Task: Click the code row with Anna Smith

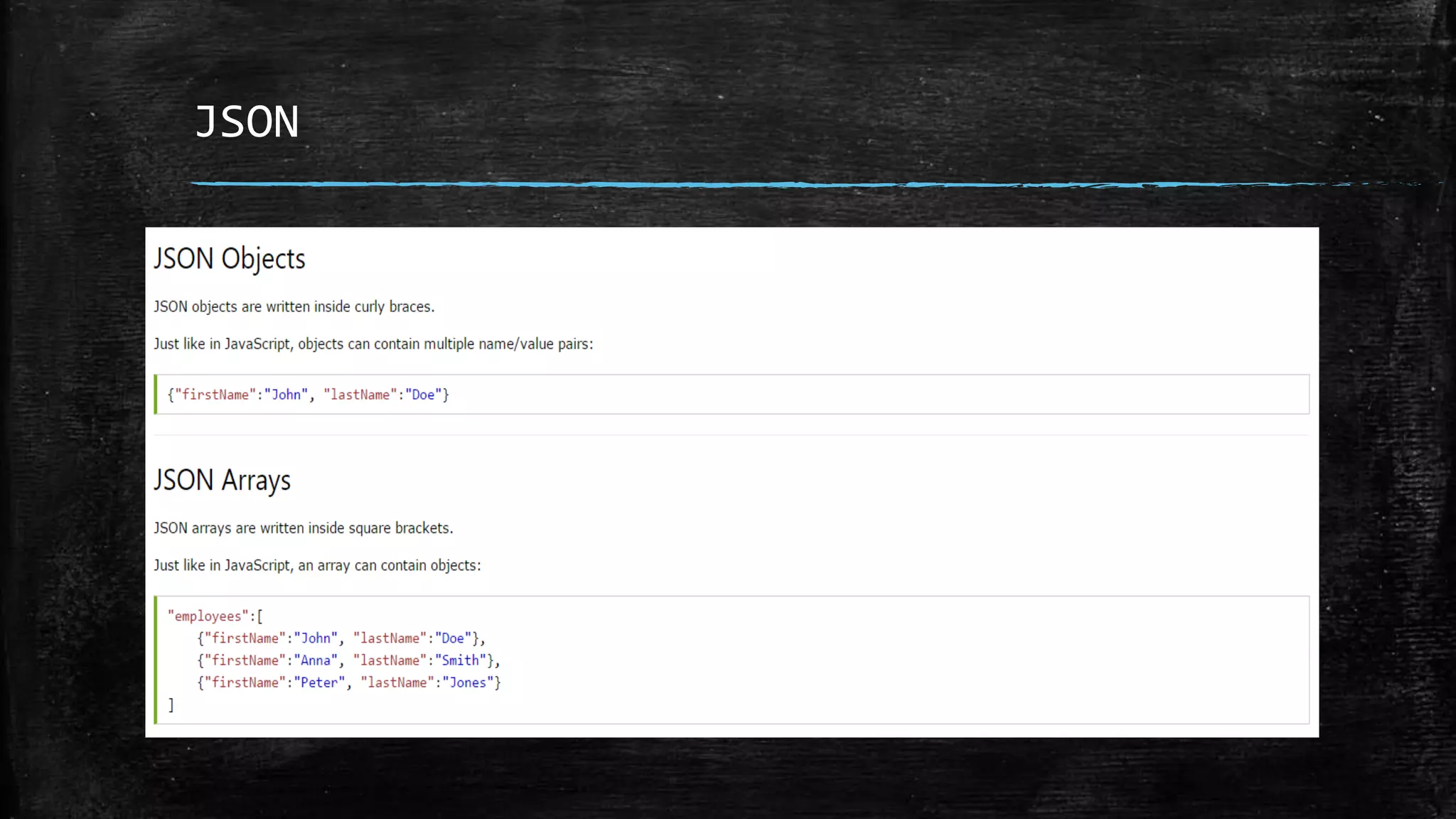Action: point(348,660)
